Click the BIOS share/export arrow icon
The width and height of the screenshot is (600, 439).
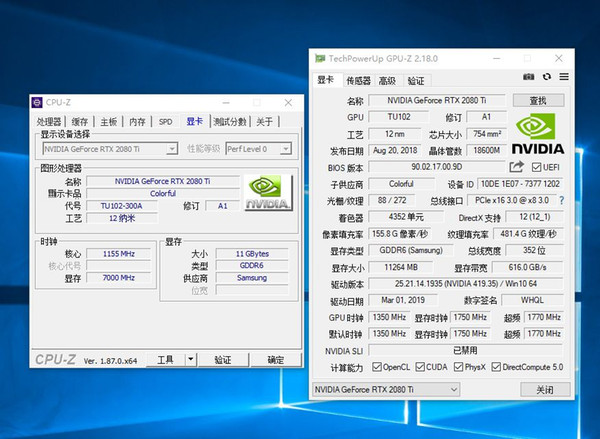coord(516,167)
